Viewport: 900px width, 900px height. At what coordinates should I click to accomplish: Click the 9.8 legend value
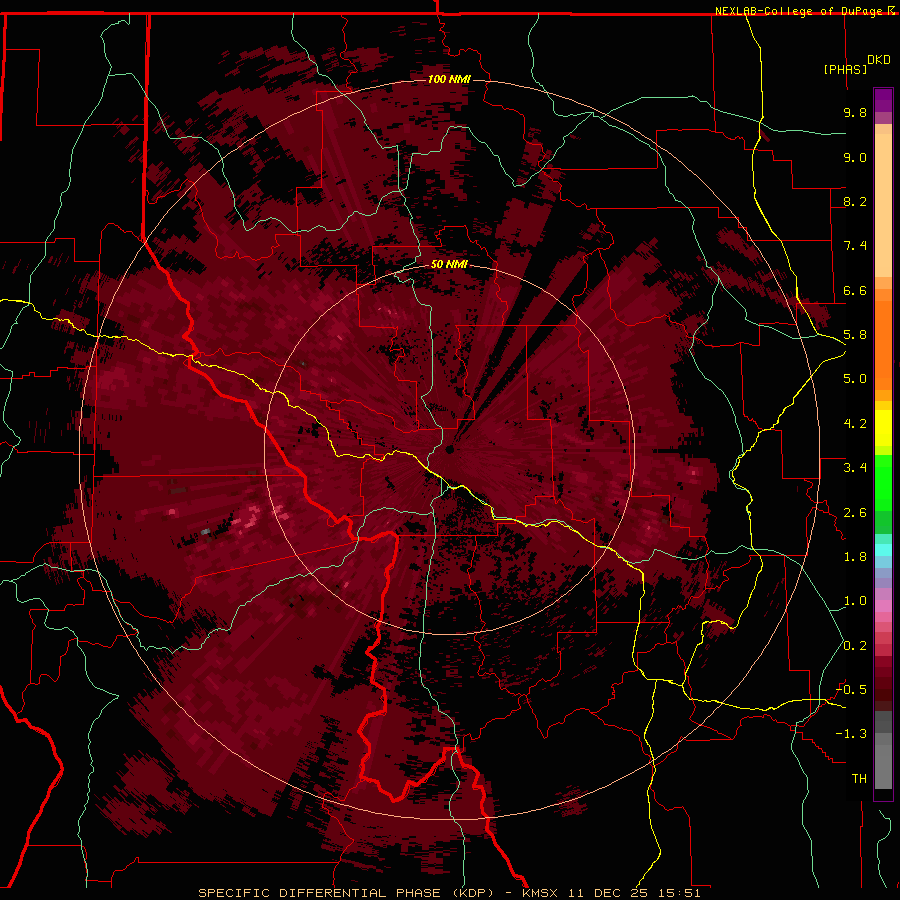coord(855,112)
